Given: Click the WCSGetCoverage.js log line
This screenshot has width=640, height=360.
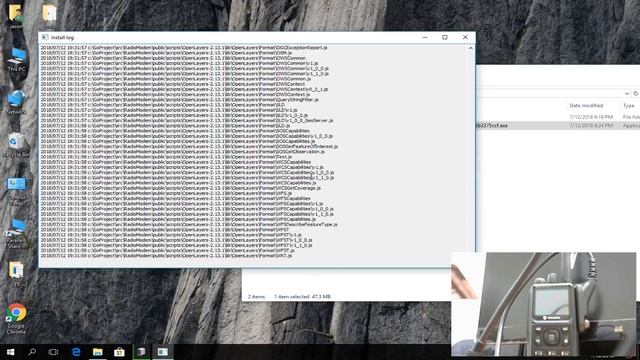Looking at the screenshot, I should pos(181,188).
